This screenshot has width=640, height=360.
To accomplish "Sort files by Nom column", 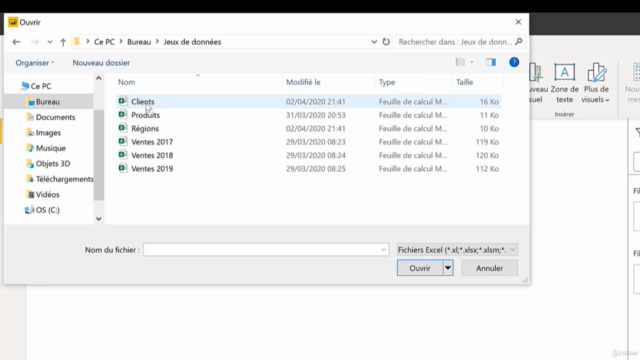I will [127, 82].
